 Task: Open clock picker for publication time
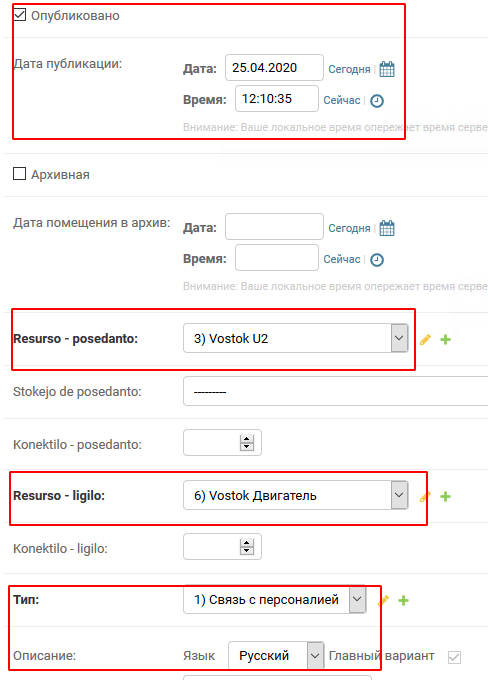tap(377, 101)
